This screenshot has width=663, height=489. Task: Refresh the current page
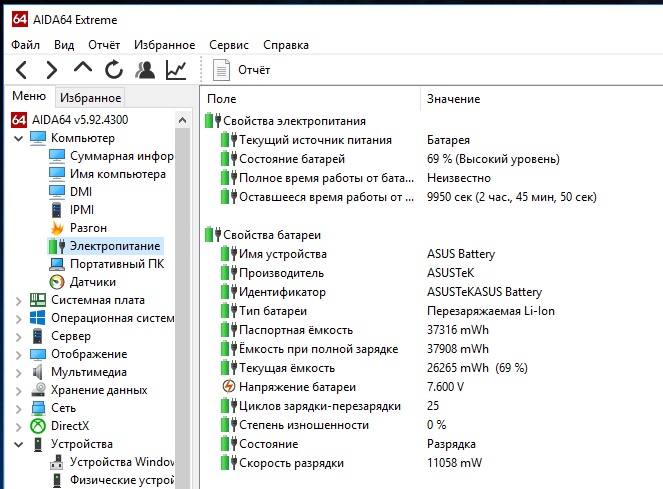pos(114,70)
